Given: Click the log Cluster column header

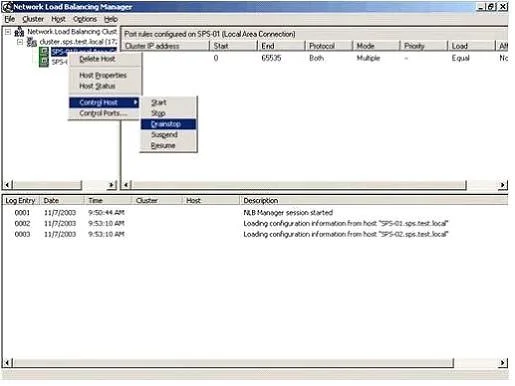Looking at the screenshot, I should [157, 200].
